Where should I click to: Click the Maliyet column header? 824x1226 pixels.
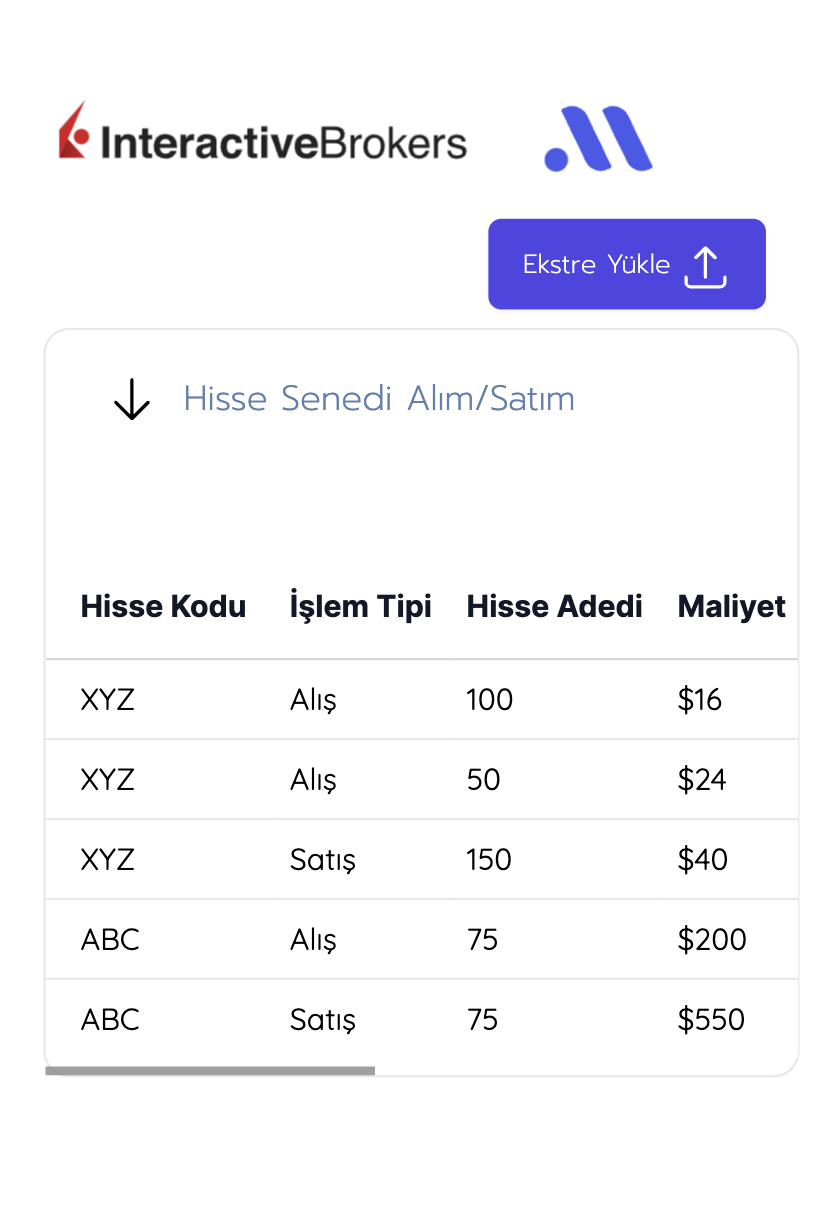(731, 606)
